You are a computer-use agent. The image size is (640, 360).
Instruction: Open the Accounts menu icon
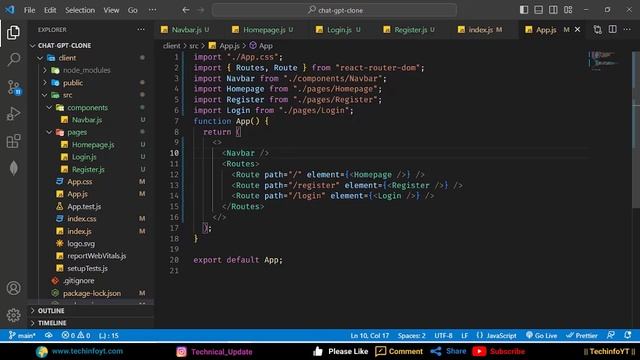(x=13, y=288)
